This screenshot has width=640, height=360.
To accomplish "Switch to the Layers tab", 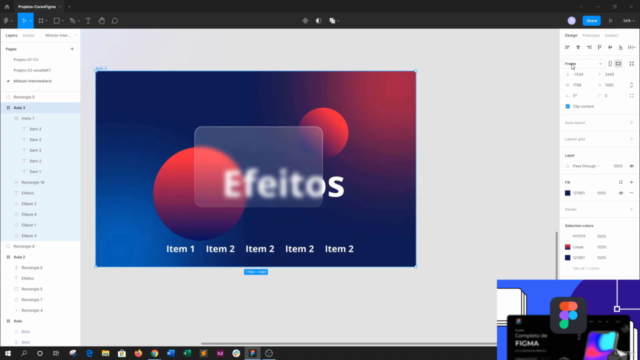I will tap(11, 36).
